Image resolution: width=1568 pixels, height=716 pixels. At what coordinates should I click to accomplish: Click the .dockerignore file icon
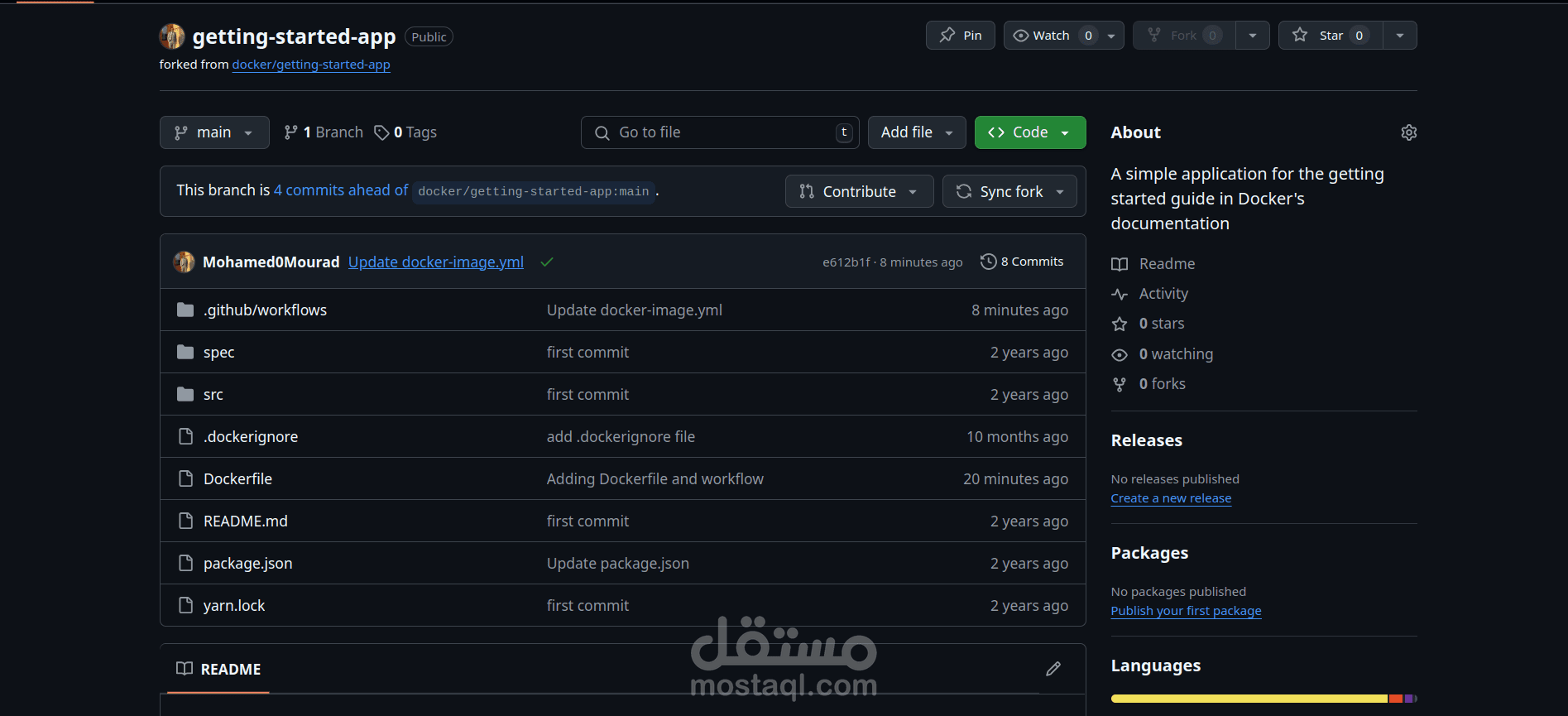click(186, 436)
